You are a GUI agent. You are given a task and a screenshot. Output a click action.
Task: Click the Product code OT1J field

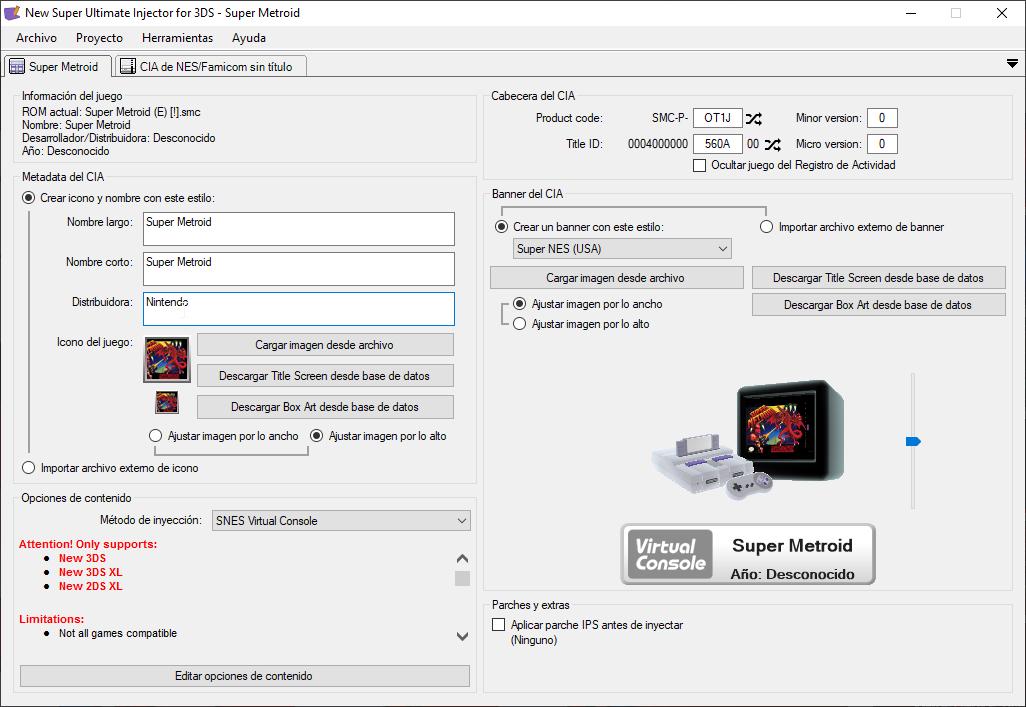(717, 118)
